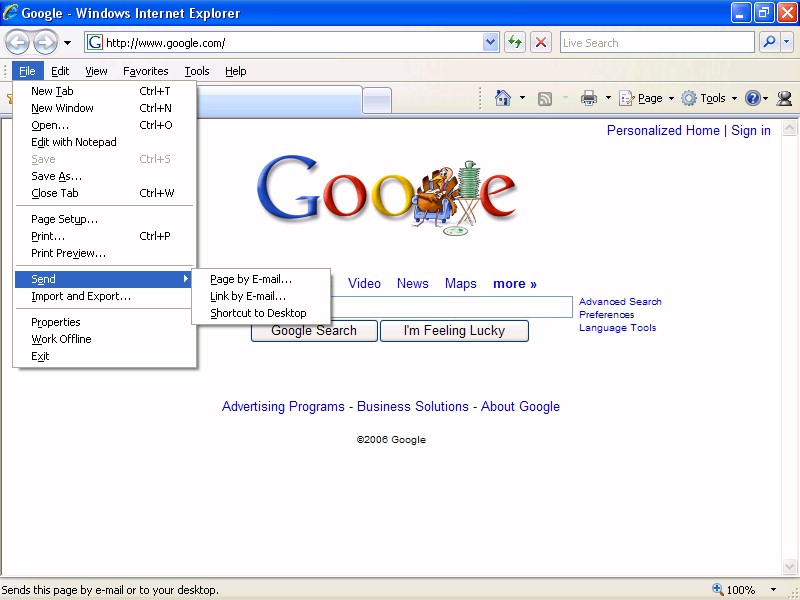Open search provider options dropdown
Screen dimensions: 800x600
tap(787, 42)
